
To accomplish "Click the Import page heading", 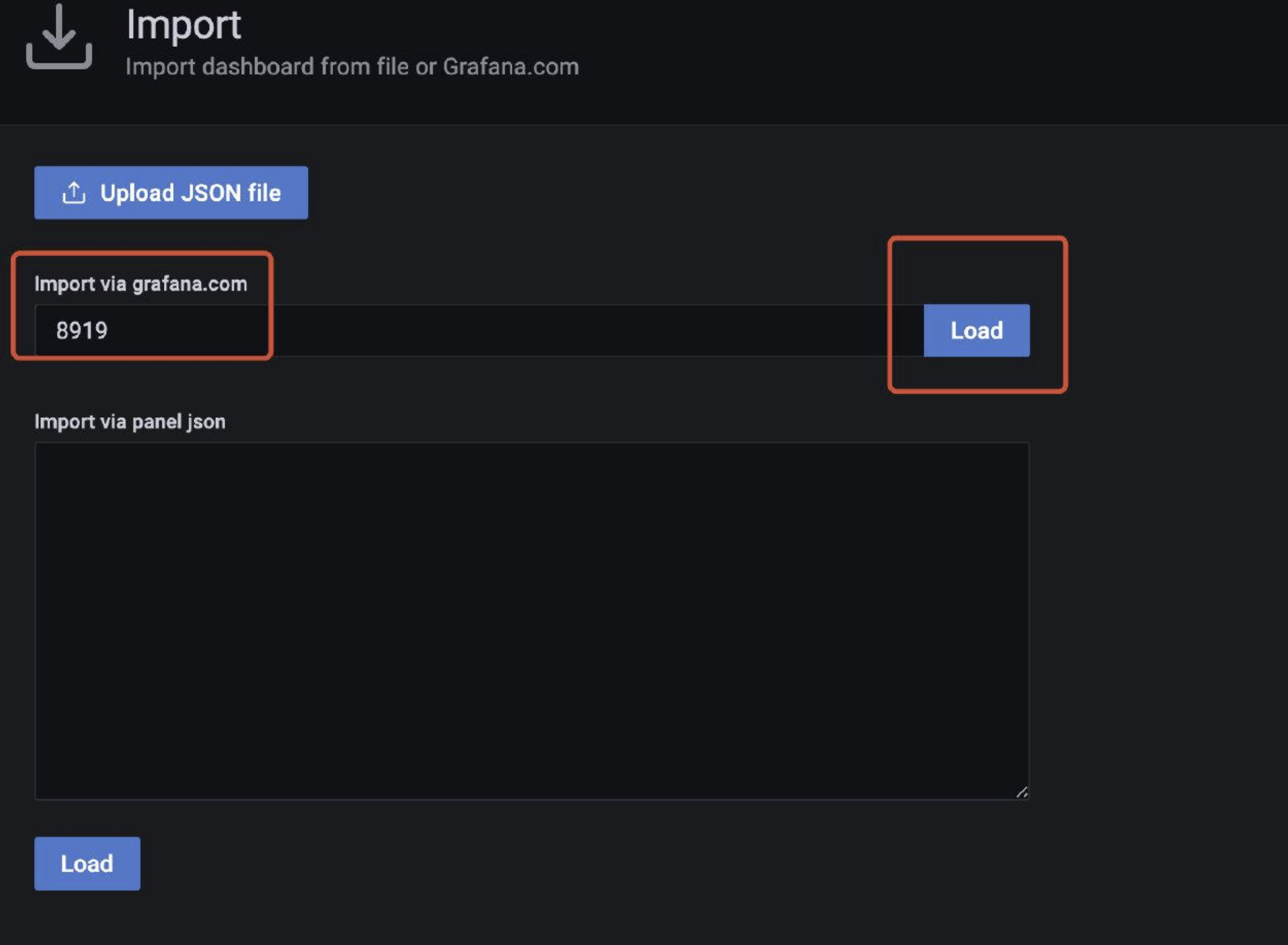I will (184, 25).
